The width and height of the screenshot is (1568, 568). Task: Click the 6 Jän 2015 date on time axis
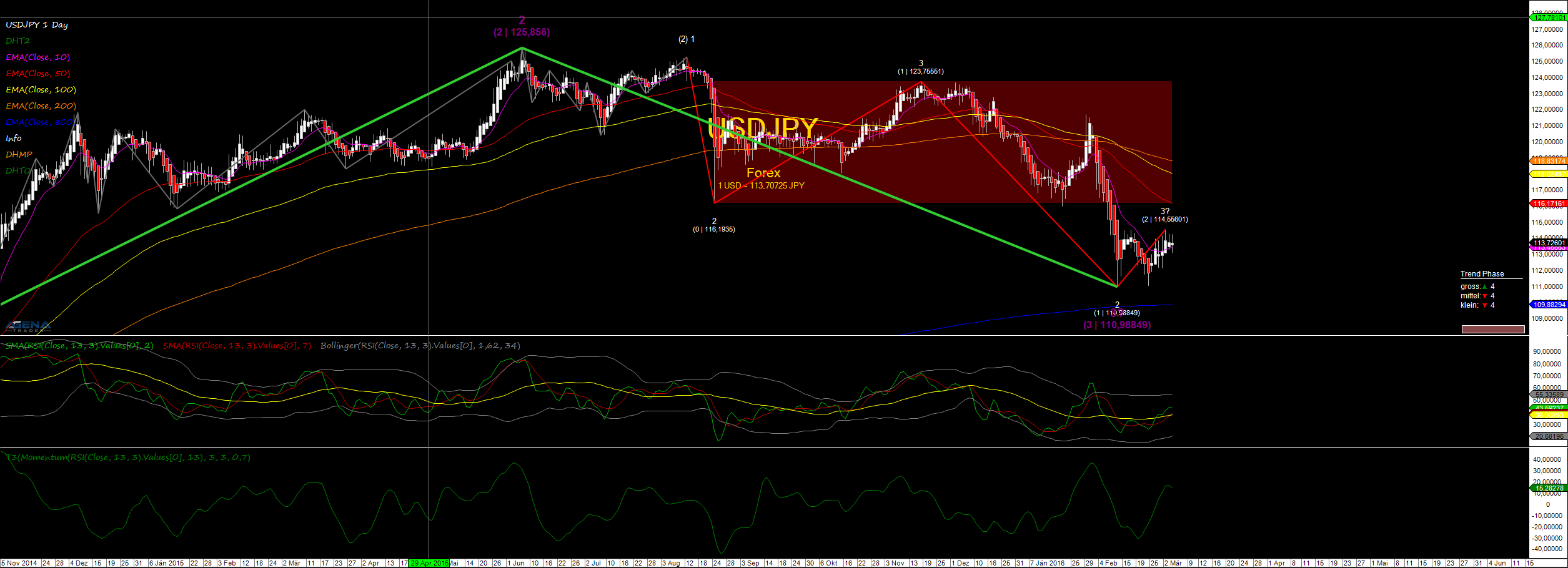166,564
